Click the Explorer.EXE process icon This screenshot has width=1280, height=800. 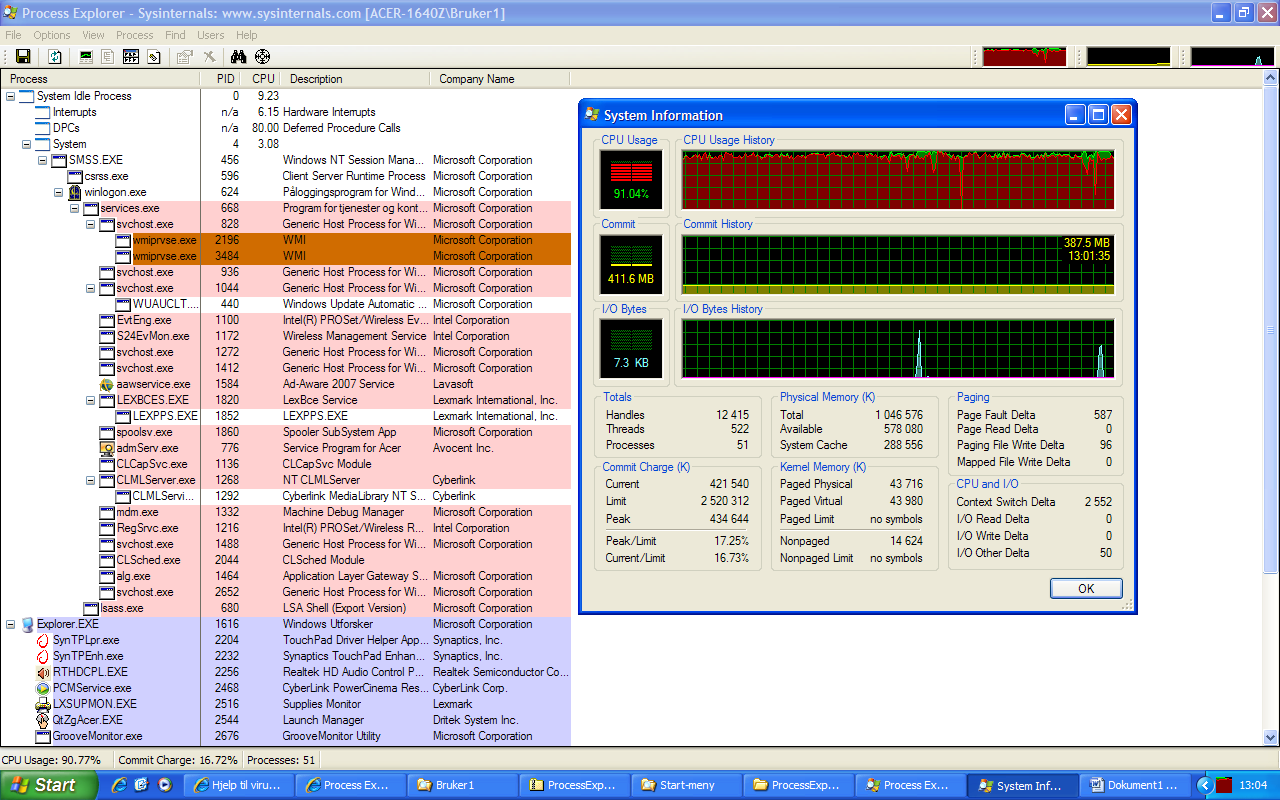(27, 624)
